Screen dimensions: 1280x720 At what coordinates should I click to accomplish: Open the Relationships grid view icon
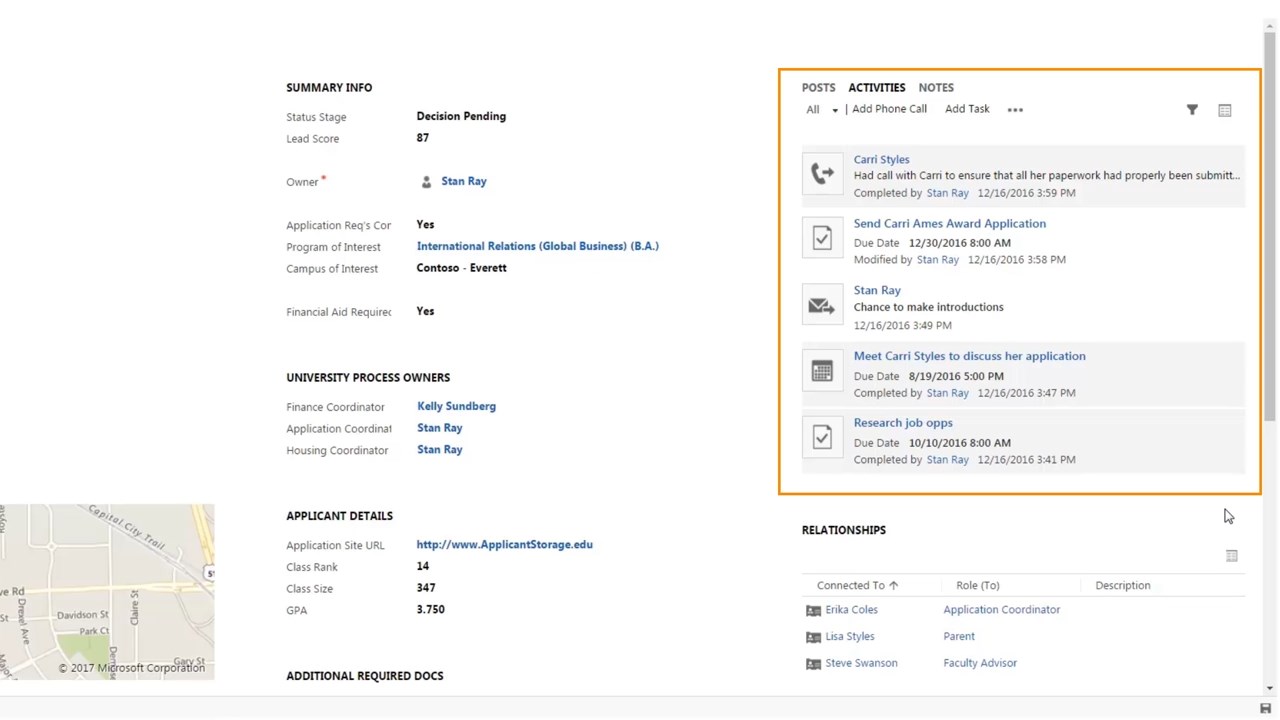point(1231,556)
